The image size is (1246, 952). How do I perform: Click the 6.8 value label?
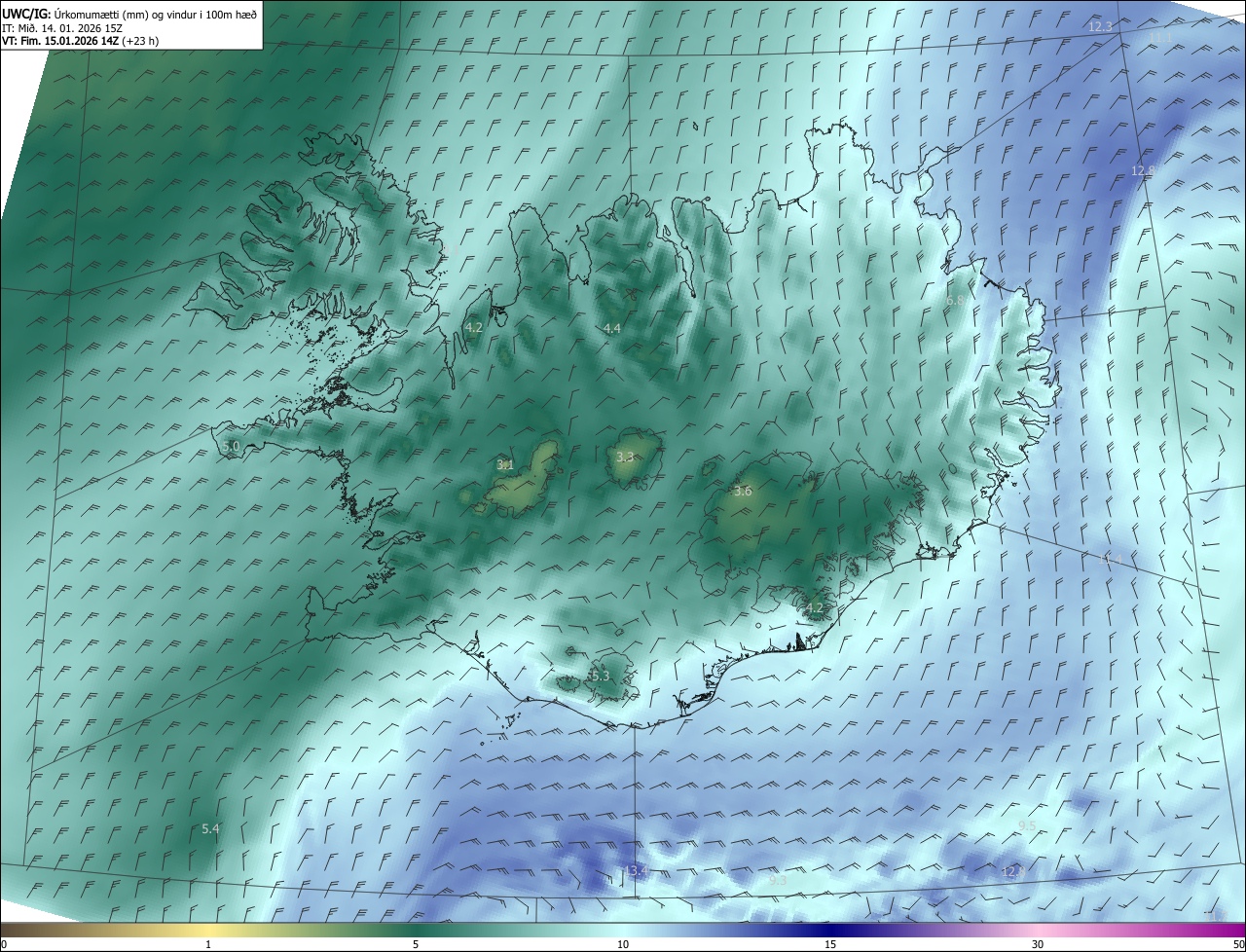coord(955,301)
